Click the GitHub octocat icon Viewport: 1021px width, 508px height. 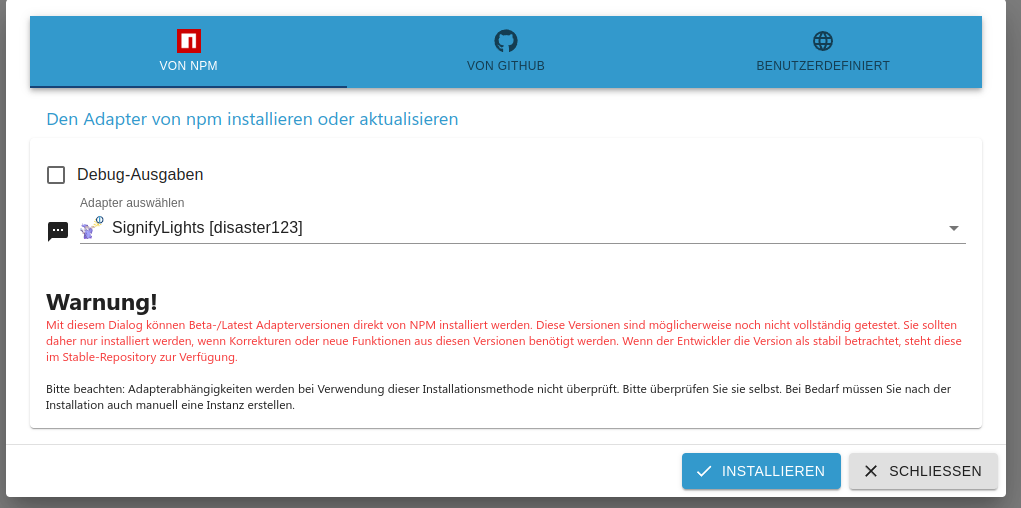click(506, 41)
